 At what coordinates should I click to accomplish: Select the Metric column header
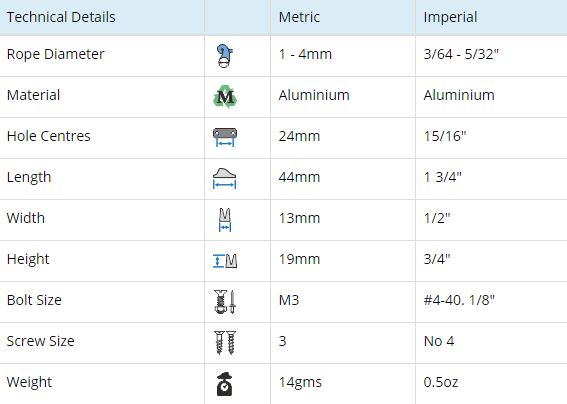click(x=299, y=17)
